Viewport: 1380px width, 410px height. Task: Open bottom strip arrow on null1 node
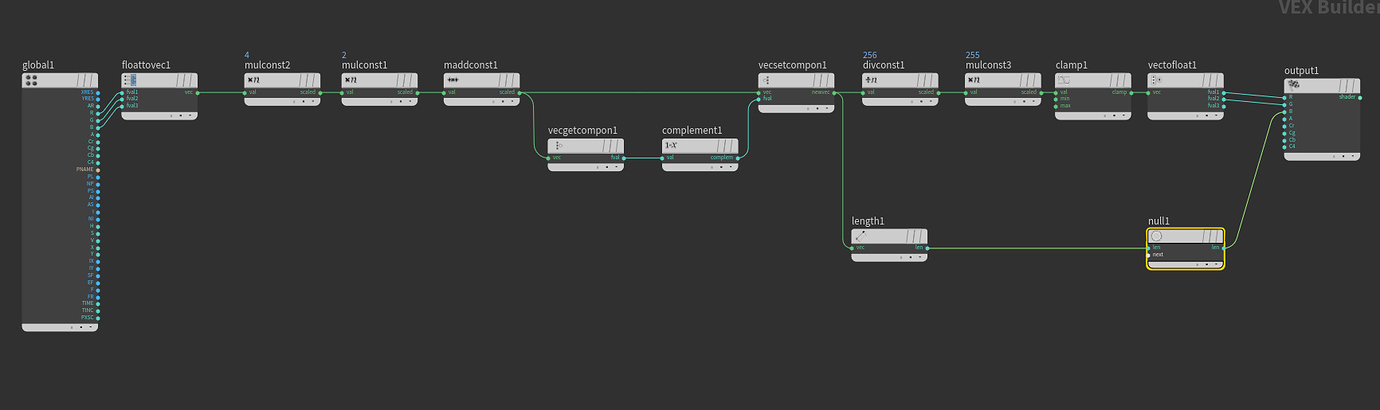click(x=1216, y=265)
